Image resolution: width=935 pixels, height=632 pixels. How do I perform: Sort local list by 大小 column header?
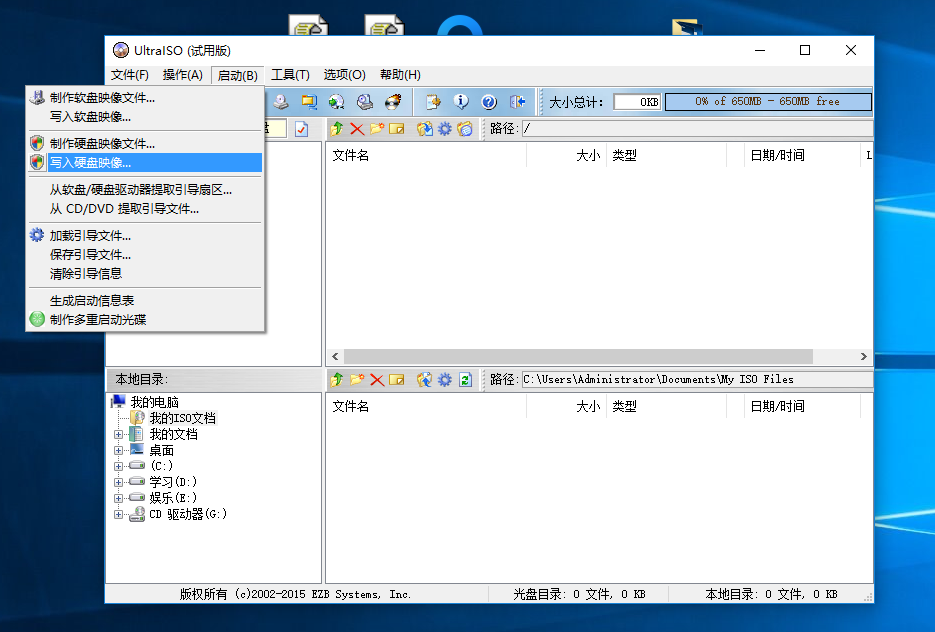(x=566, y=407)
